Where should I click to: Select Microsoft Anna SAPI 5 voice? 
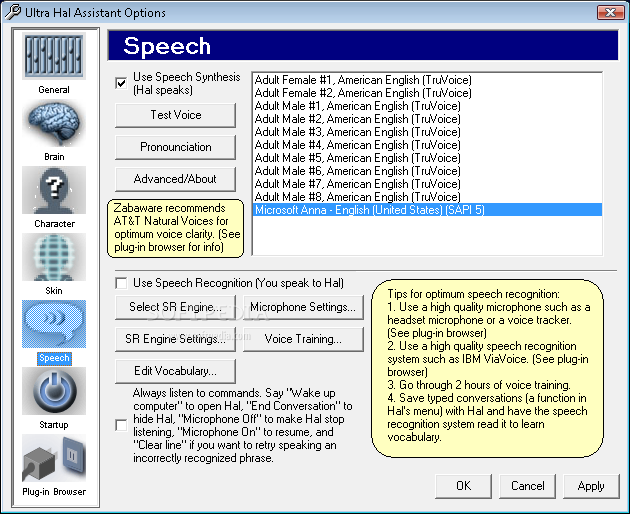[x=427, y=210]
